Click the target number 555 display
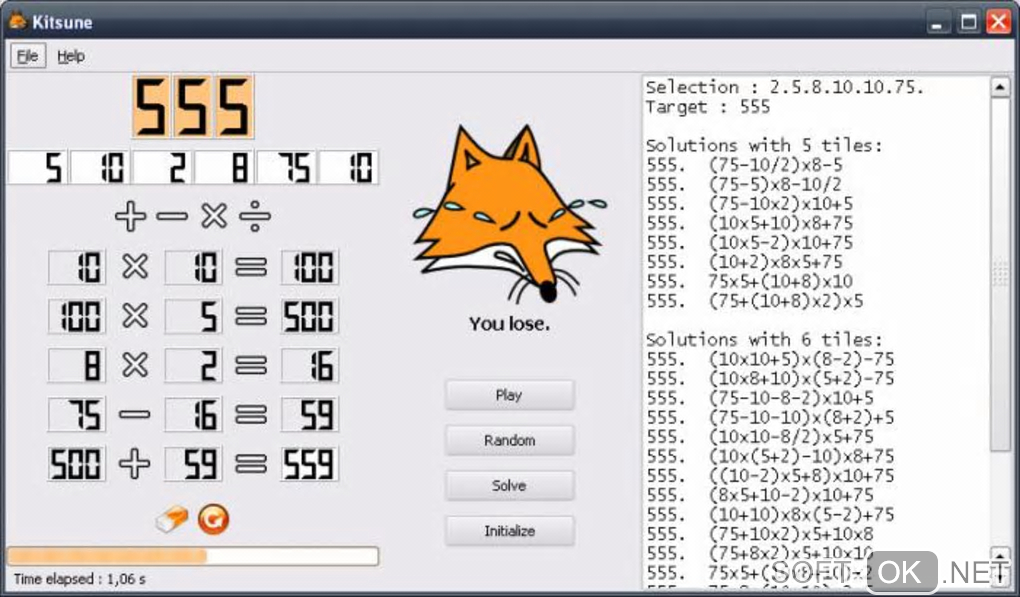Image resolution: width=1020 pixels, height=597 pixels. pos(193,107)
